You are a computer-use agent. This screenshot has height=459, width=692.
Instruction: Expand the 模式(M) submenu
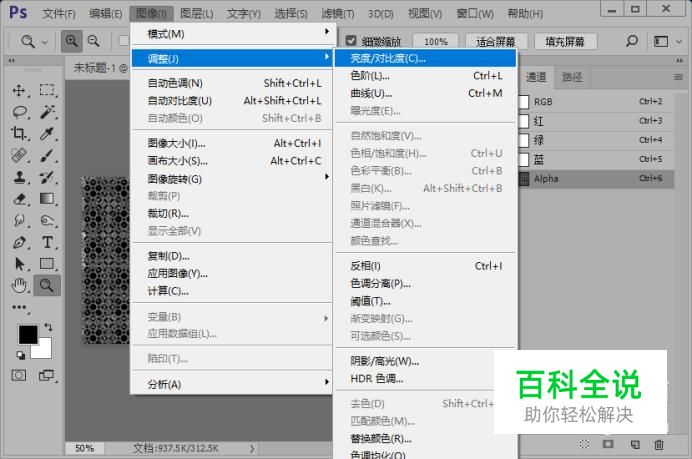click(232, 34)
